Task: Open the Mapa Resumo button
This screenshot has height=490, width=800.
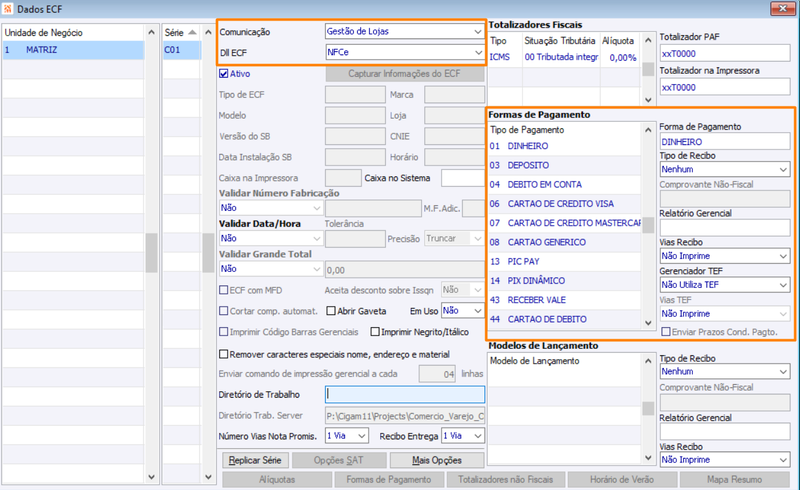Action: coord(735,480)
